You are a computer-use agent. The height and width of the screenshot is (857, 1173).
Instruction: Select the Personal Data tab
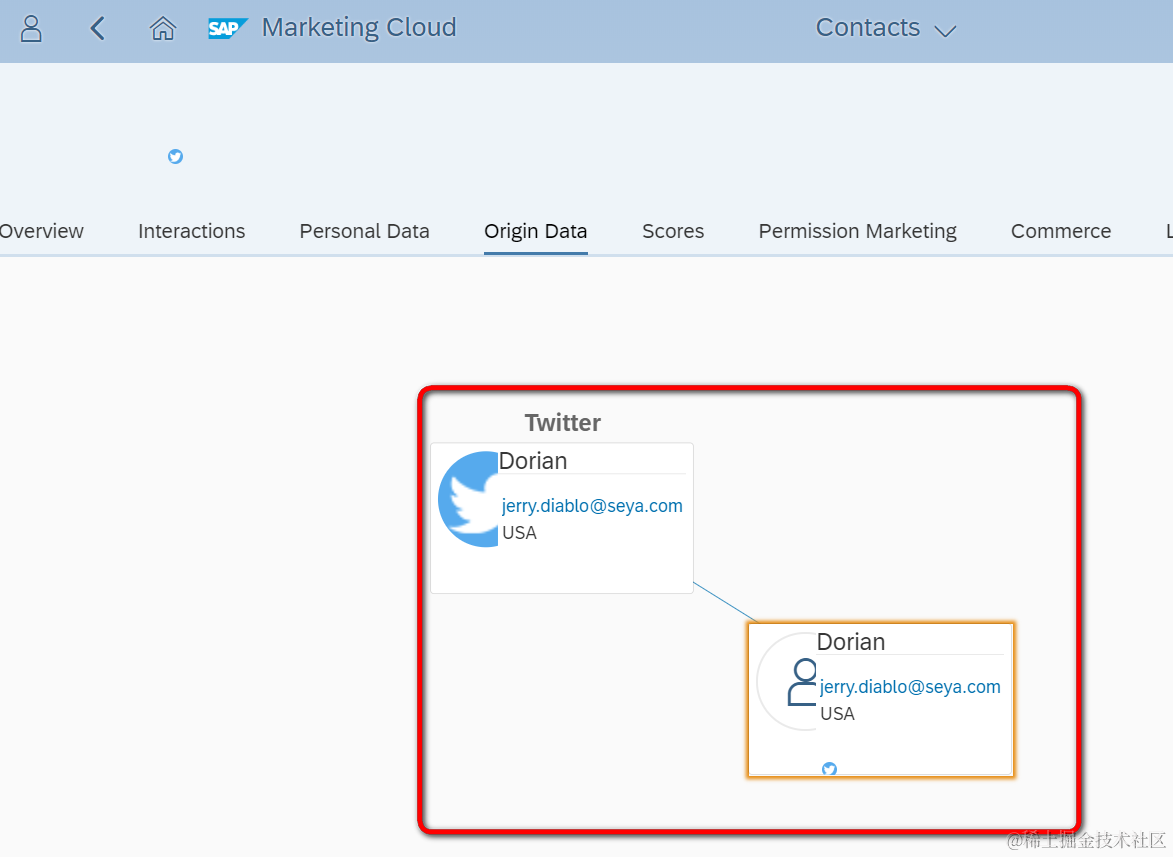pyautogui.click(x=364, y=231)
